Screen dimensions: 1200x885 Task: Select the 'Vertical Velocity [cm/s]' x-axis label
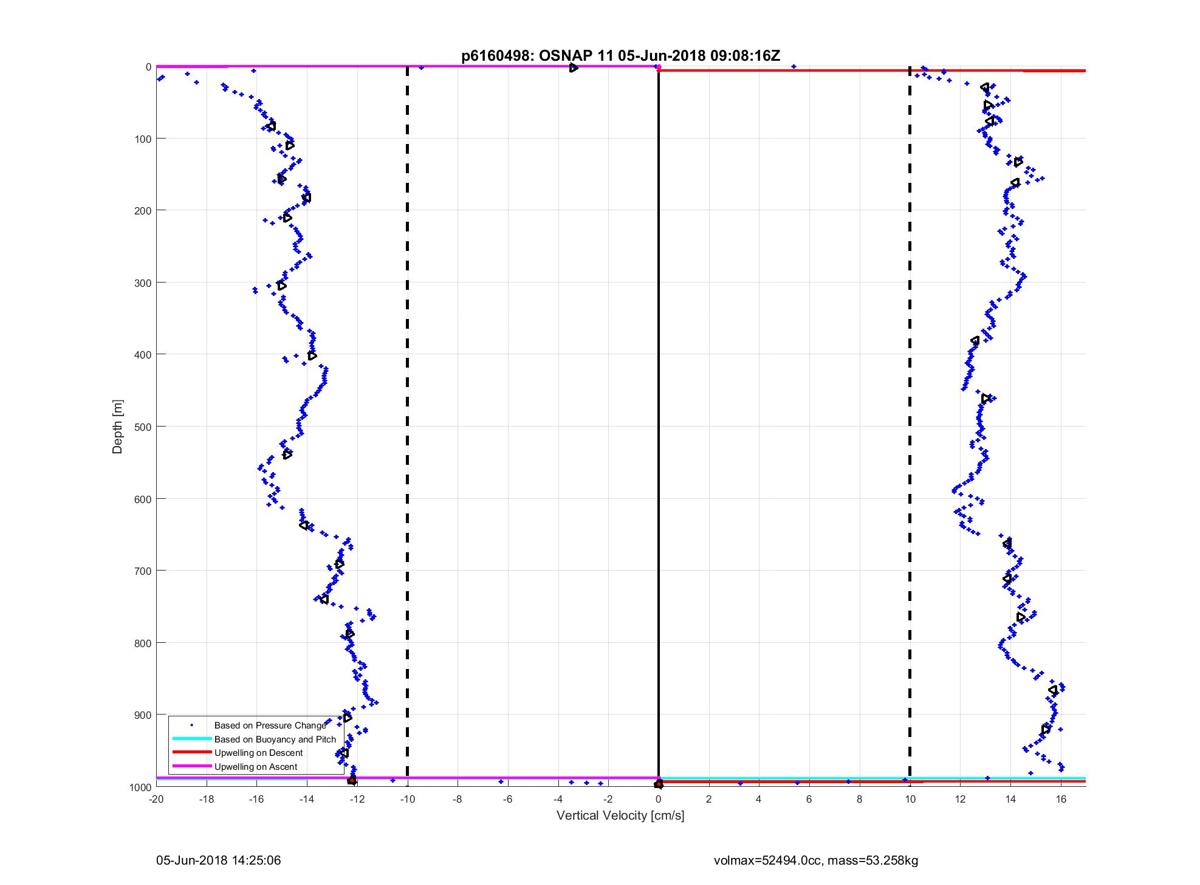point(620,816)
